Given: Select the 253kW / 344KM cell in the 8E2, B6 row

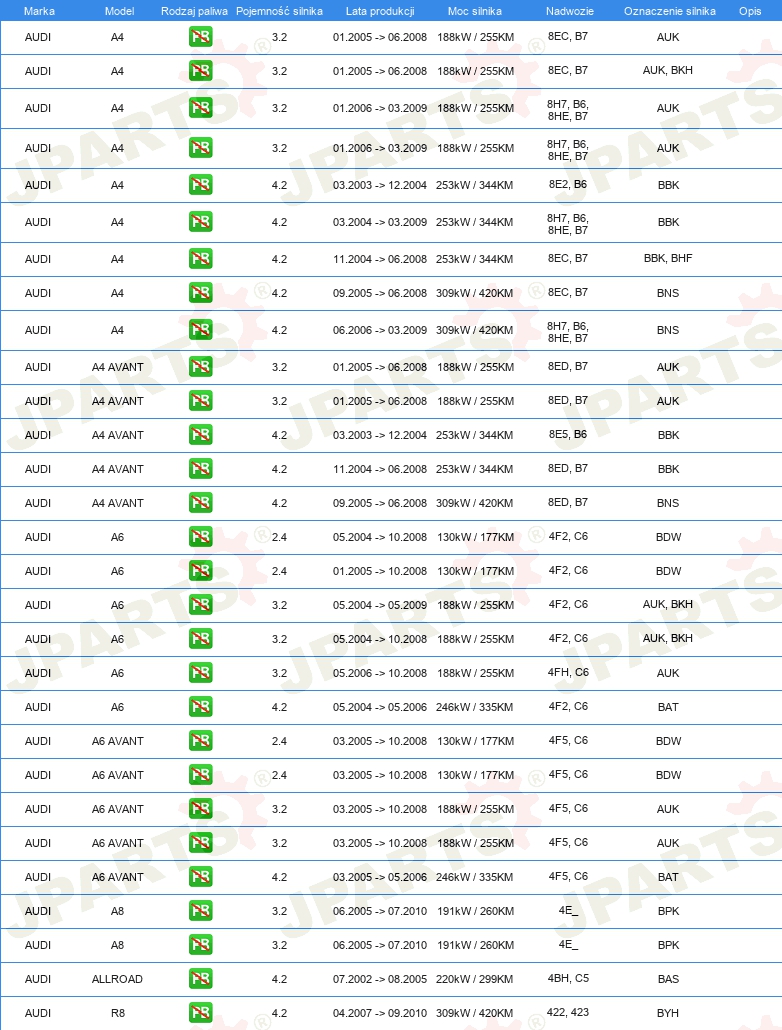Looking at the screenshot, I should tap(474, 185).
